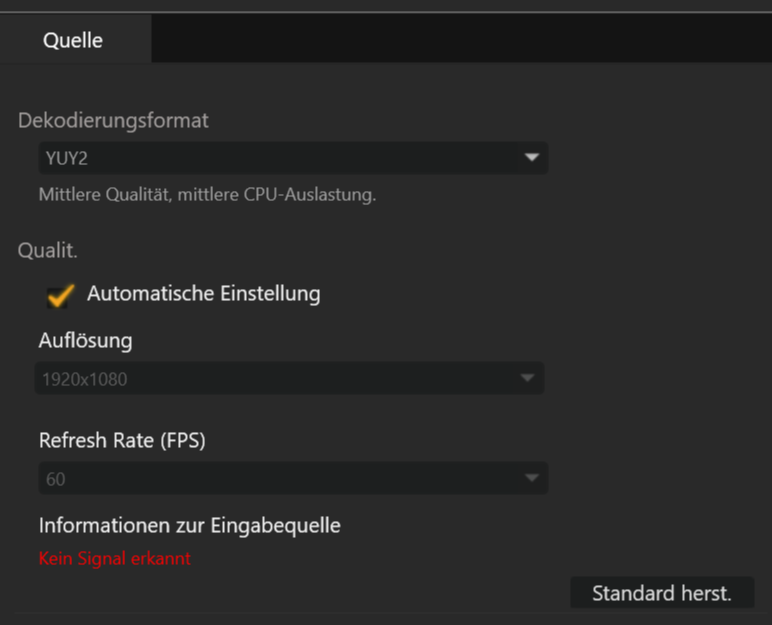Image resolution: width=772 pixels, height=625 pixels.
Task: Click the Refresh Rate (FPS) label
Action: coord(122,440)
